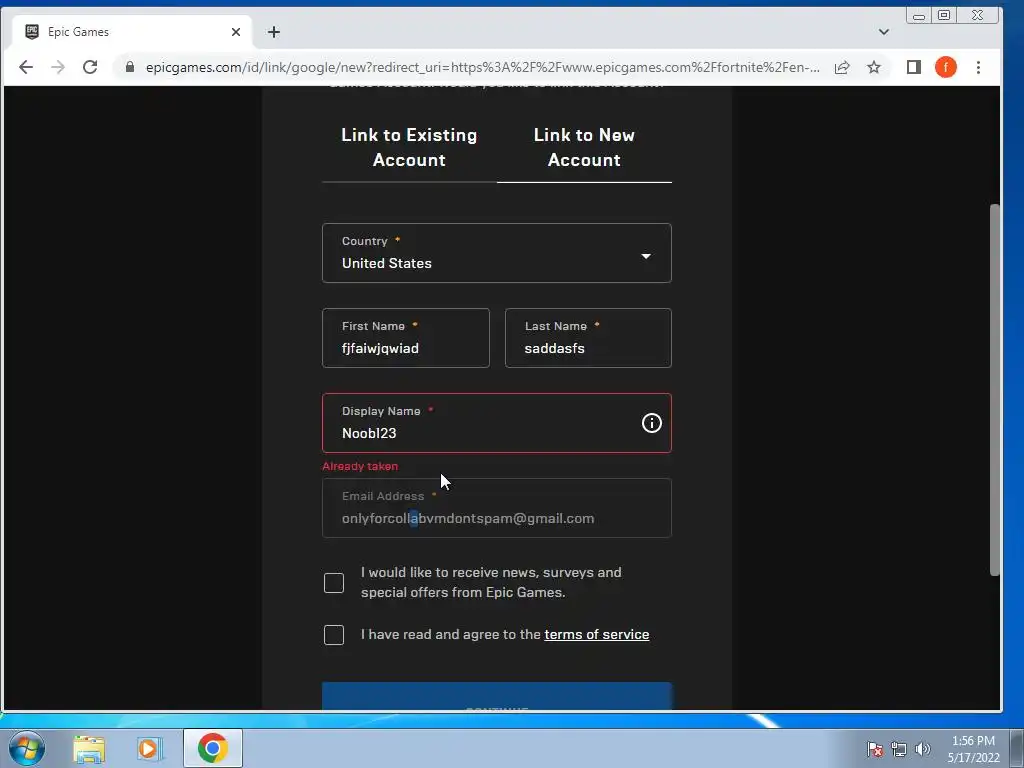The image size is (1024, 768).
Task: Click the Email Address field
Action: pos(497,508)
